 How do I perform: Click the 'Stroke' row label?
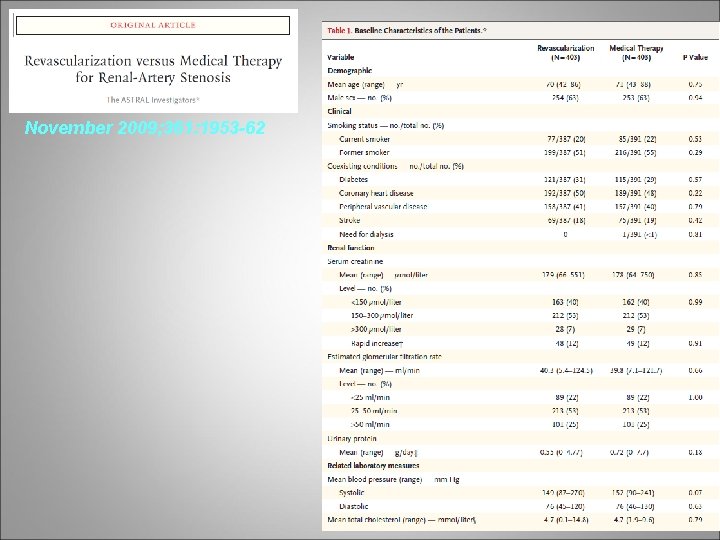coord(349,220)
